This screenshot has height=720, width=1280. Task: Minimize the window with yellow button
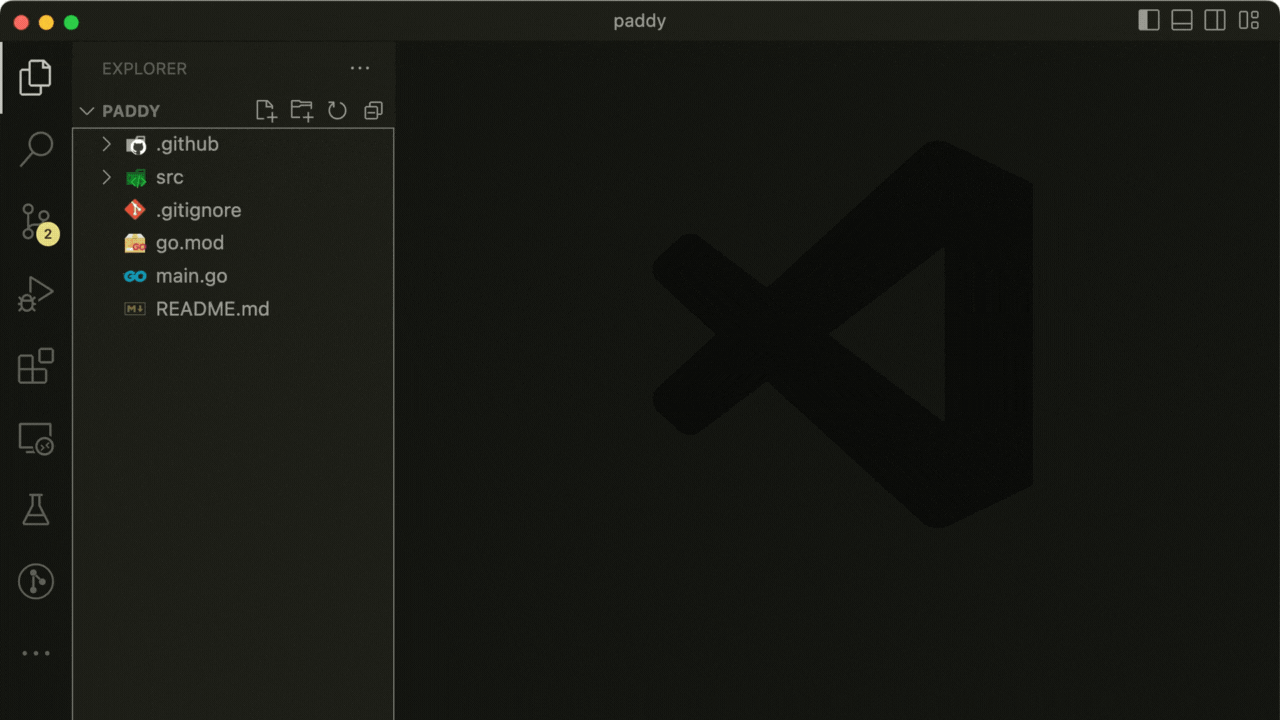click(x=46, y=22)
